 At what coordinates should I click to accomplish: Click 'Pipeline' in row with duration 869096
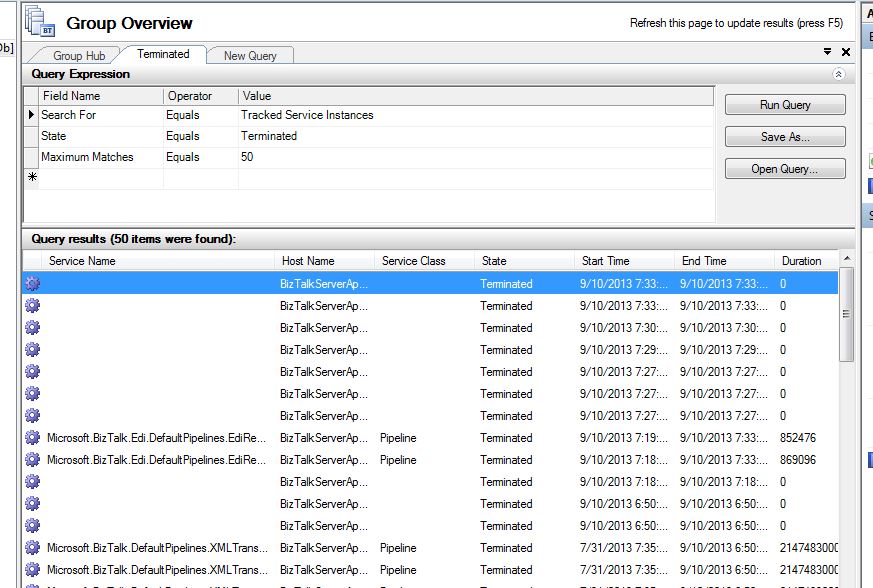(398, 459)
